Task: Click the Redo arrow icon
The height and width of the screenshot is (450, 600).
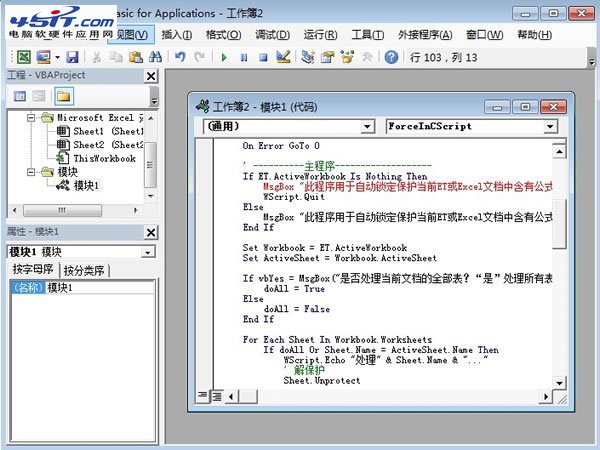Action: point(199,57)
